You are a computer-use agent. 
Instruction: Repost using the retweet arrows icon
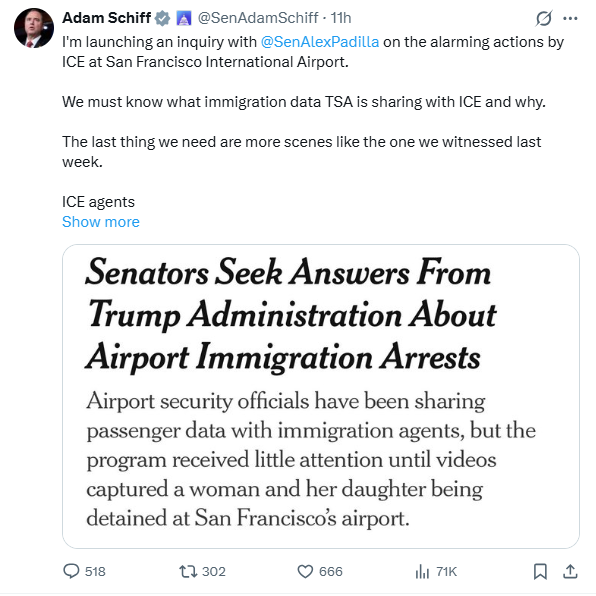(188, 571)
